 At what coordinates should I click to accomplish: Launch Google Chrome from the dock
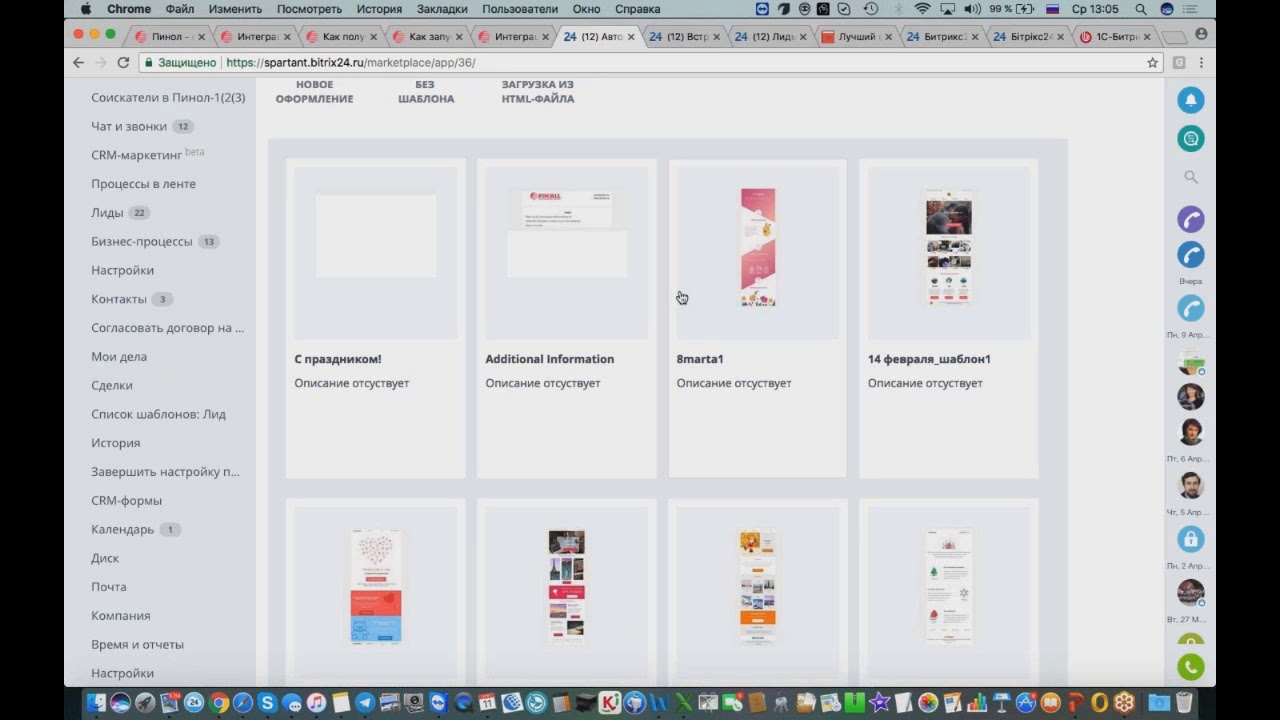218,703
